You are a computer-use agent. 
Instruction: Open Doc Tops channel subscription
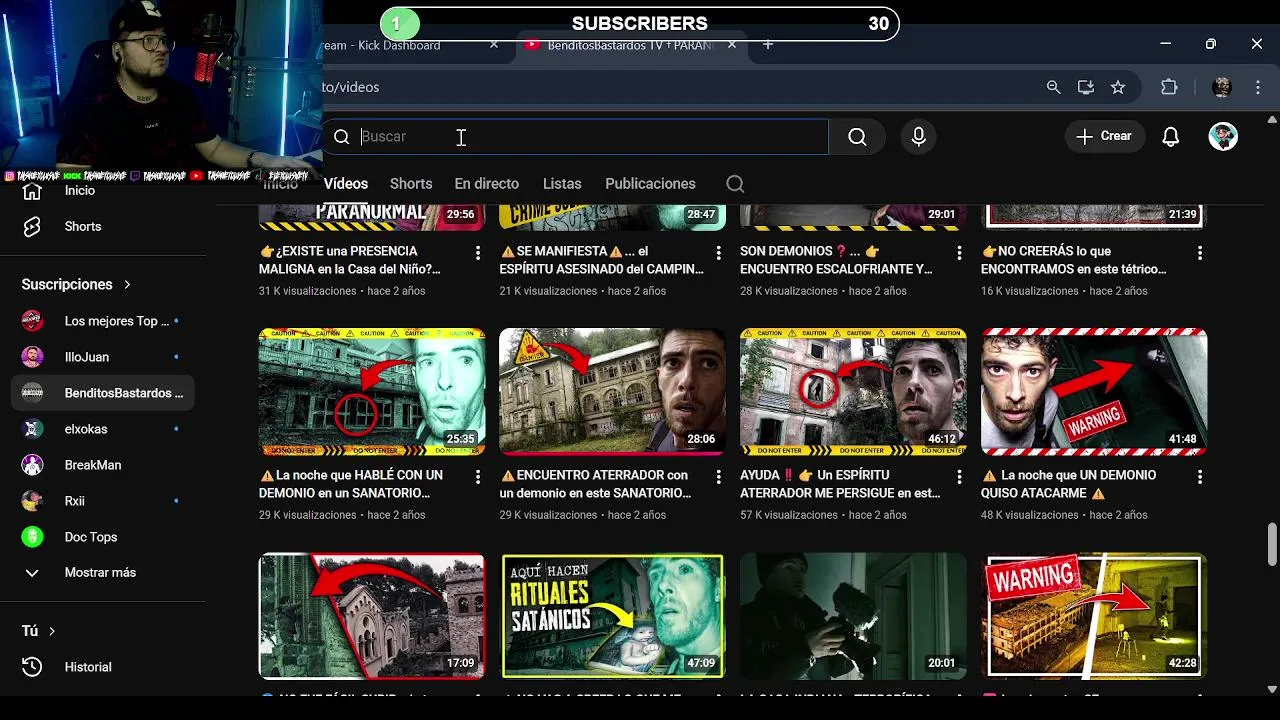(x=102, y=537)
